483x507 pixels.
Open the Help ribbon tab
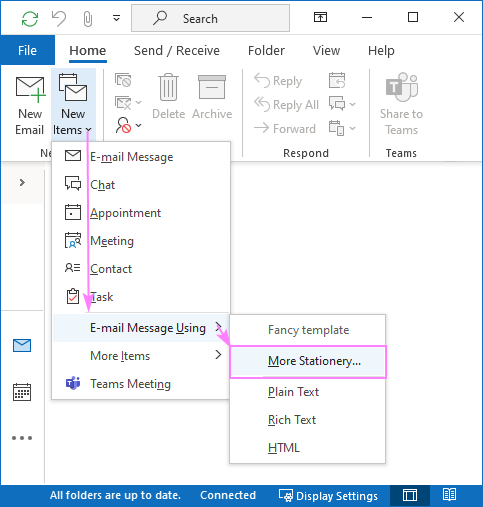[x=381, y=51]
